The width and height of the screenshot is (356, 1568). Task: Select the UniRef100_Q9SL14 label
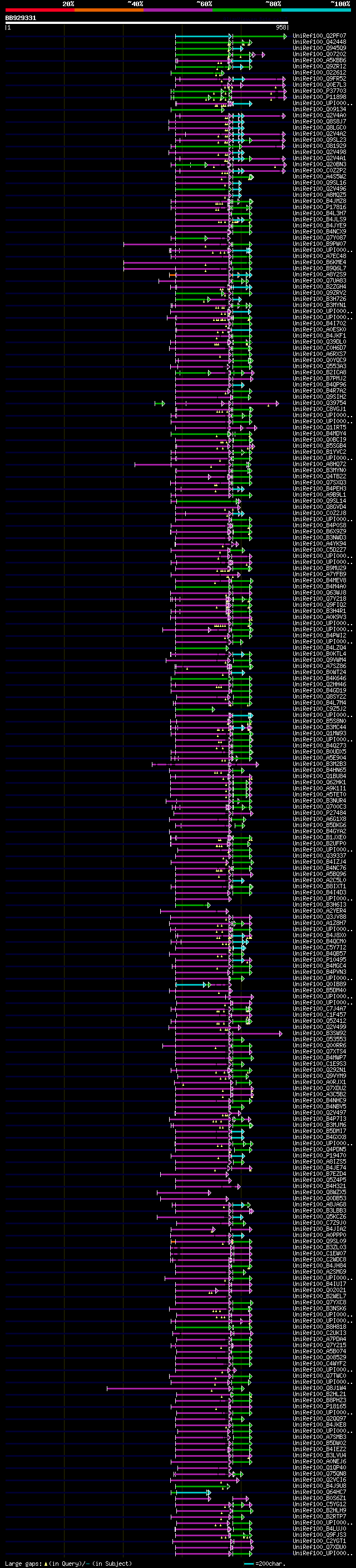pos(319,501)
